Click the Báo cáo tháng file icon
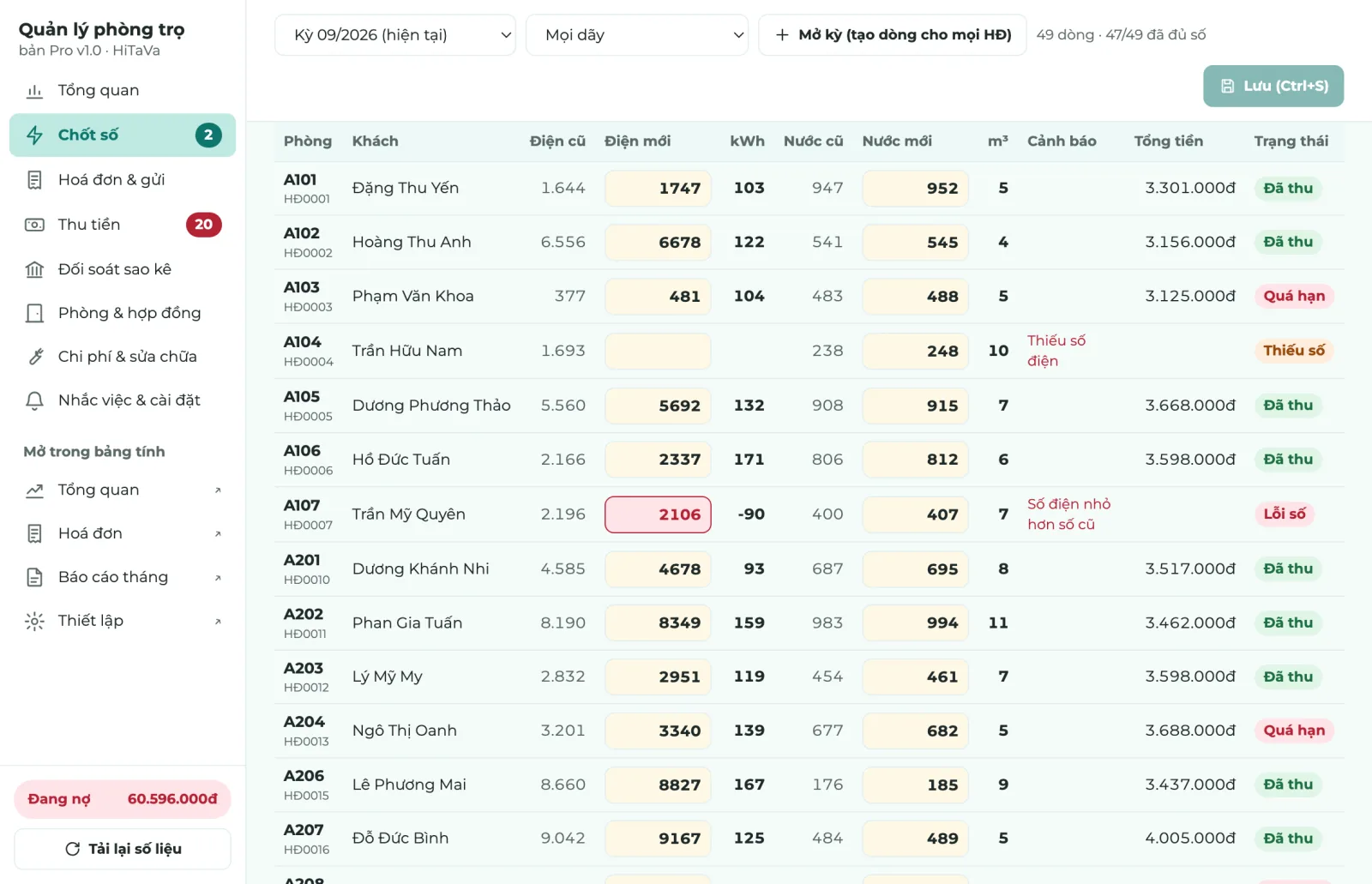 pyautogui.click(x=34, y=577)
